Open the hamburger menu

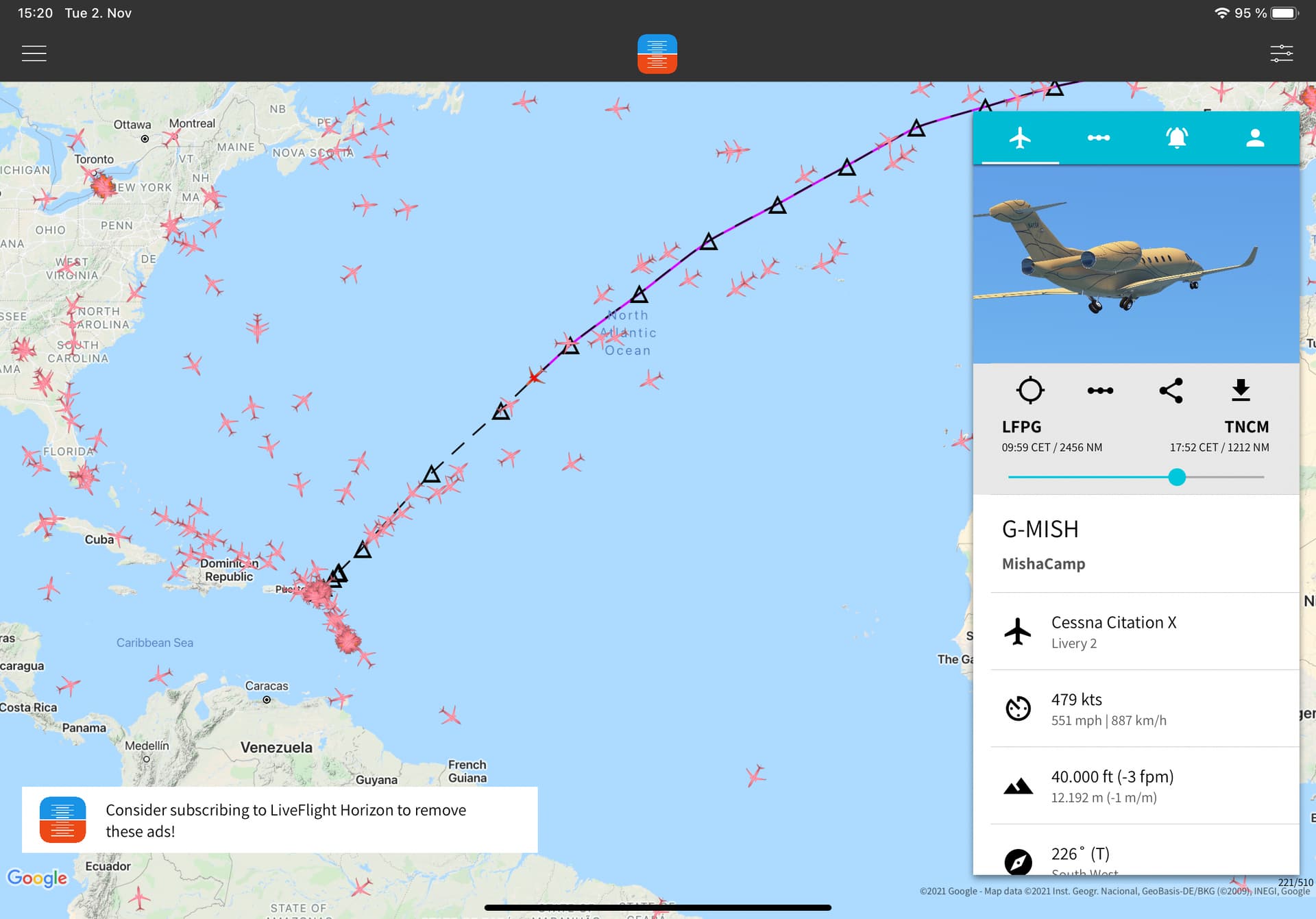pos(34,53)
